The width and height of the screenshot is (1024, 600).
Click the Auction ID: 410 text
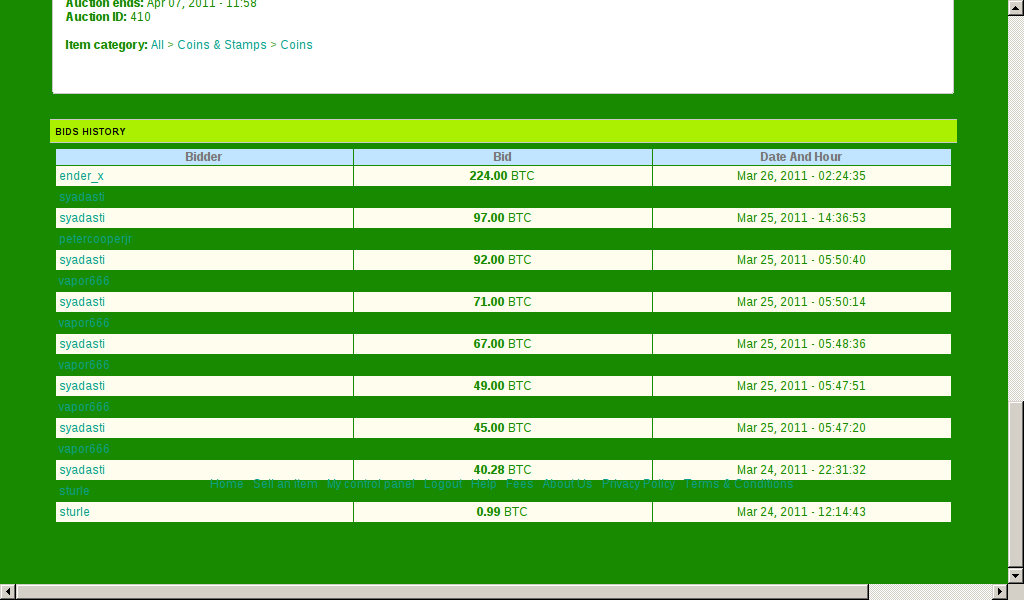108,17
